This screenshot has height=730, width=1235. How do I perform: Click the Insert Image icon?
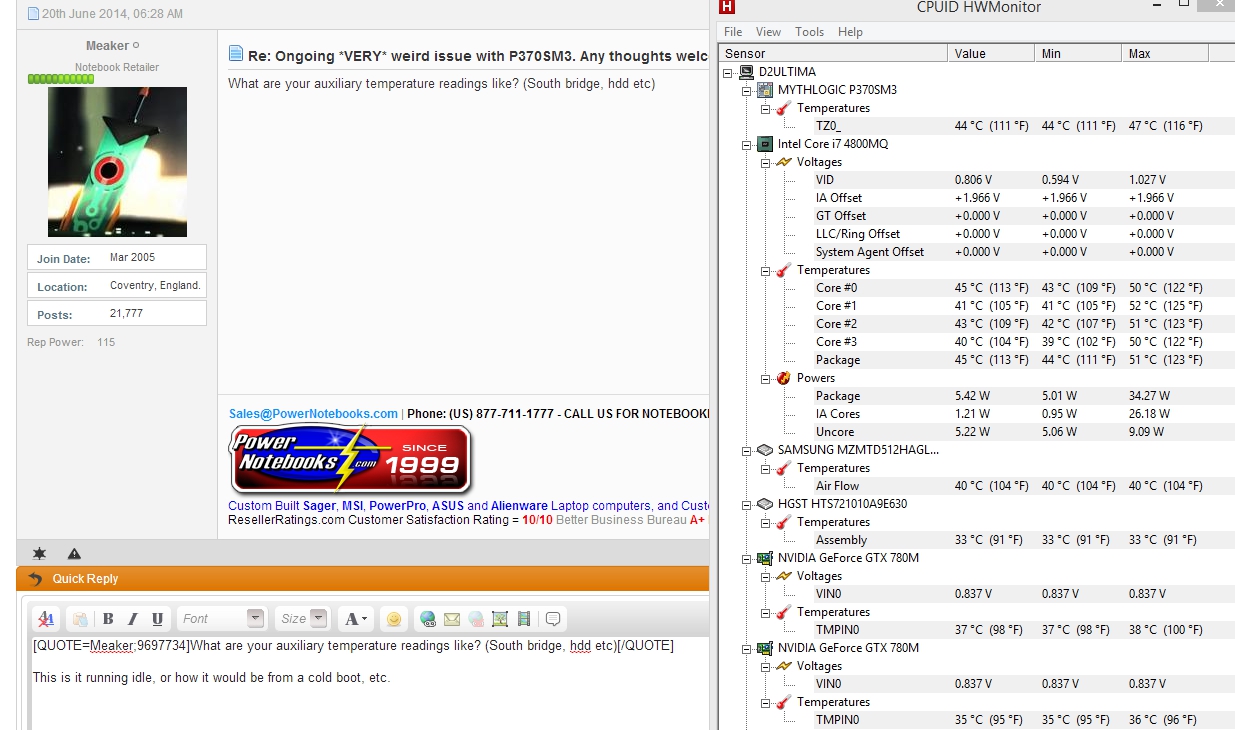pos(500,619)
